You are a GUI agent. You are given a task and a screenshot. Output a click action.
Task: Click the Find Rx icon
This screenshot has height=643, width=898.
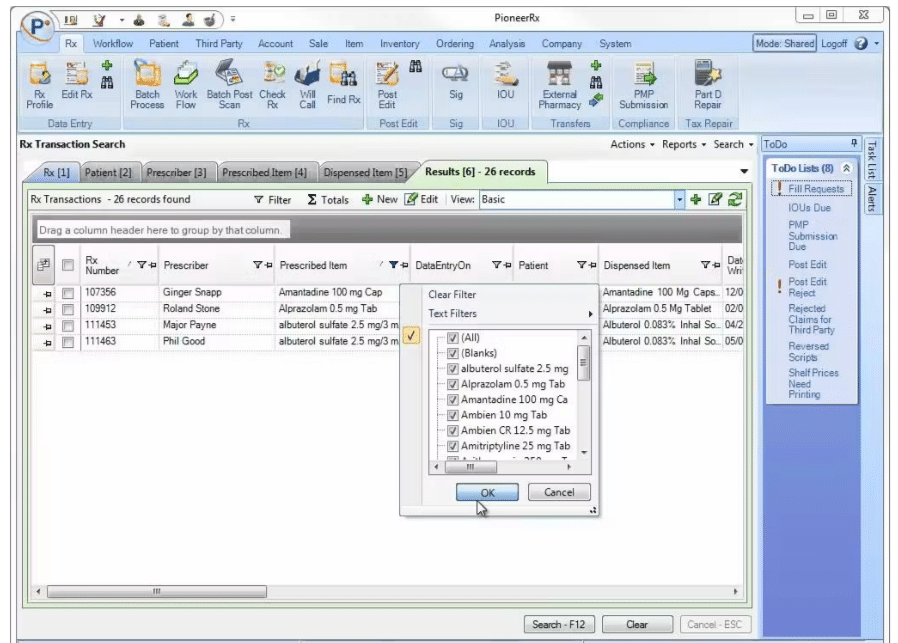[344, 83]
